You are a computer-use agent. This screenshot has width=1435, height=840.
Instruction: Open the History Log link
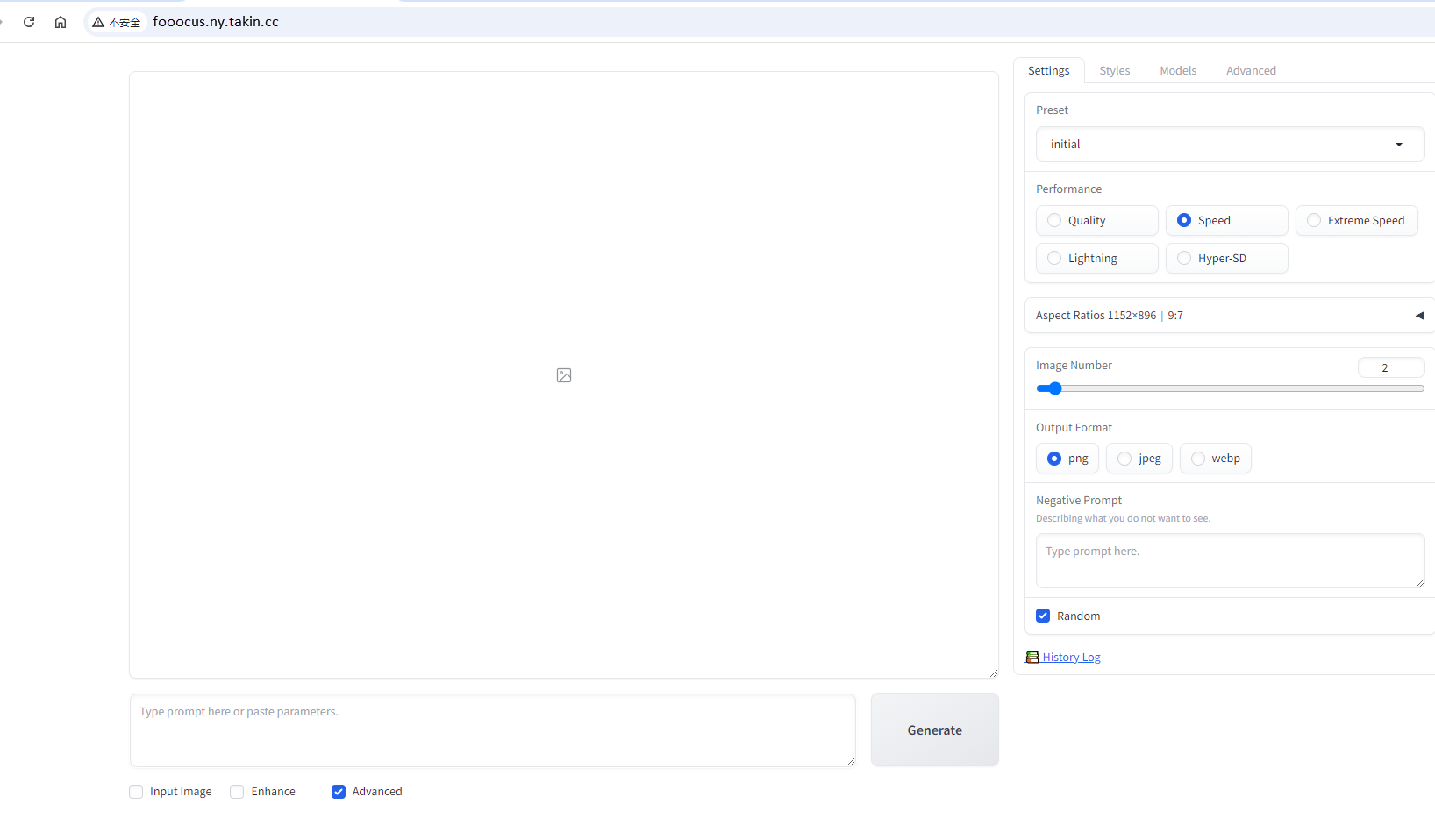1071,658
